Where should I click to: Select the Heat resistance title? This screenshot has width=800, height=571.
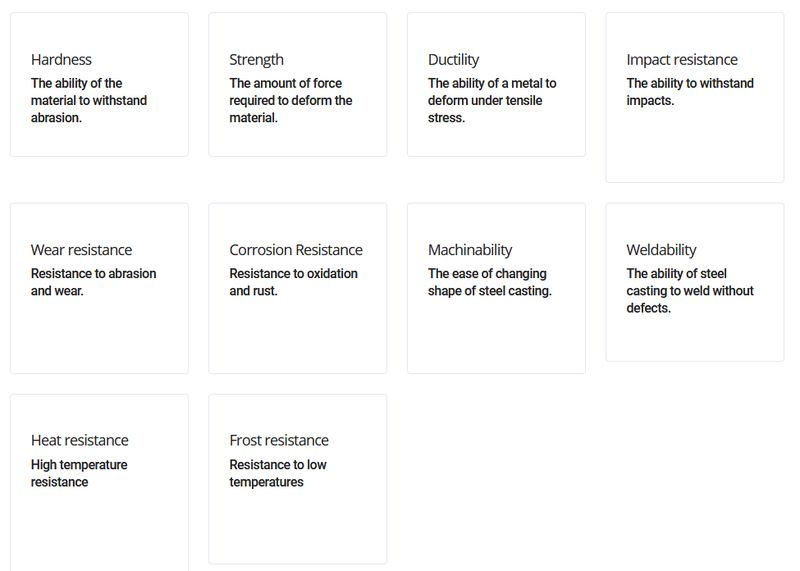pyautogui.click(x=80, y=440)
